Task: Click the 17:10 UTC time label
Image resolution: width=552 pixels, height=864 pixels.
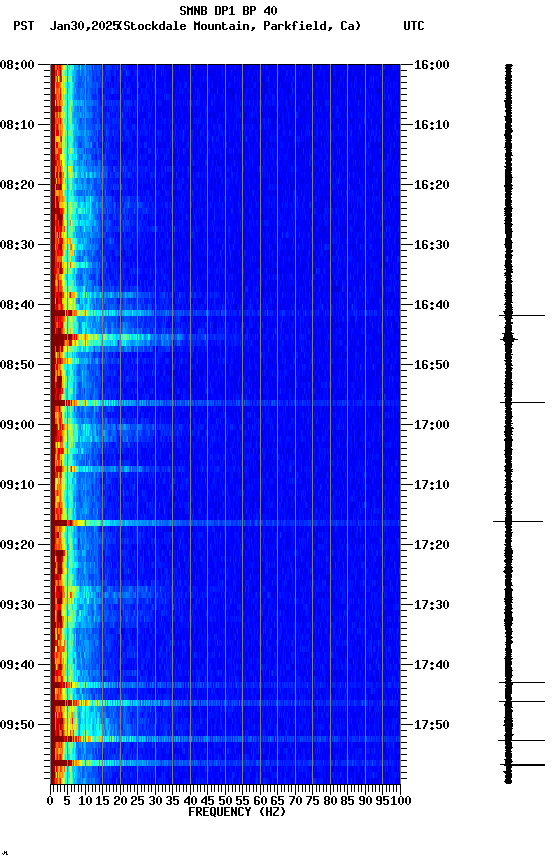Action: [431, 485]
